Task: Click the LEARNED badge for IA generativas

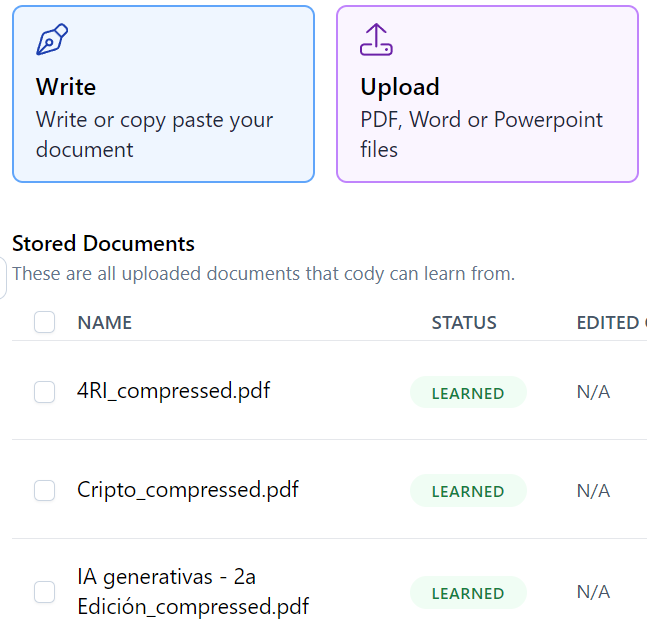Action: (468, 593)
